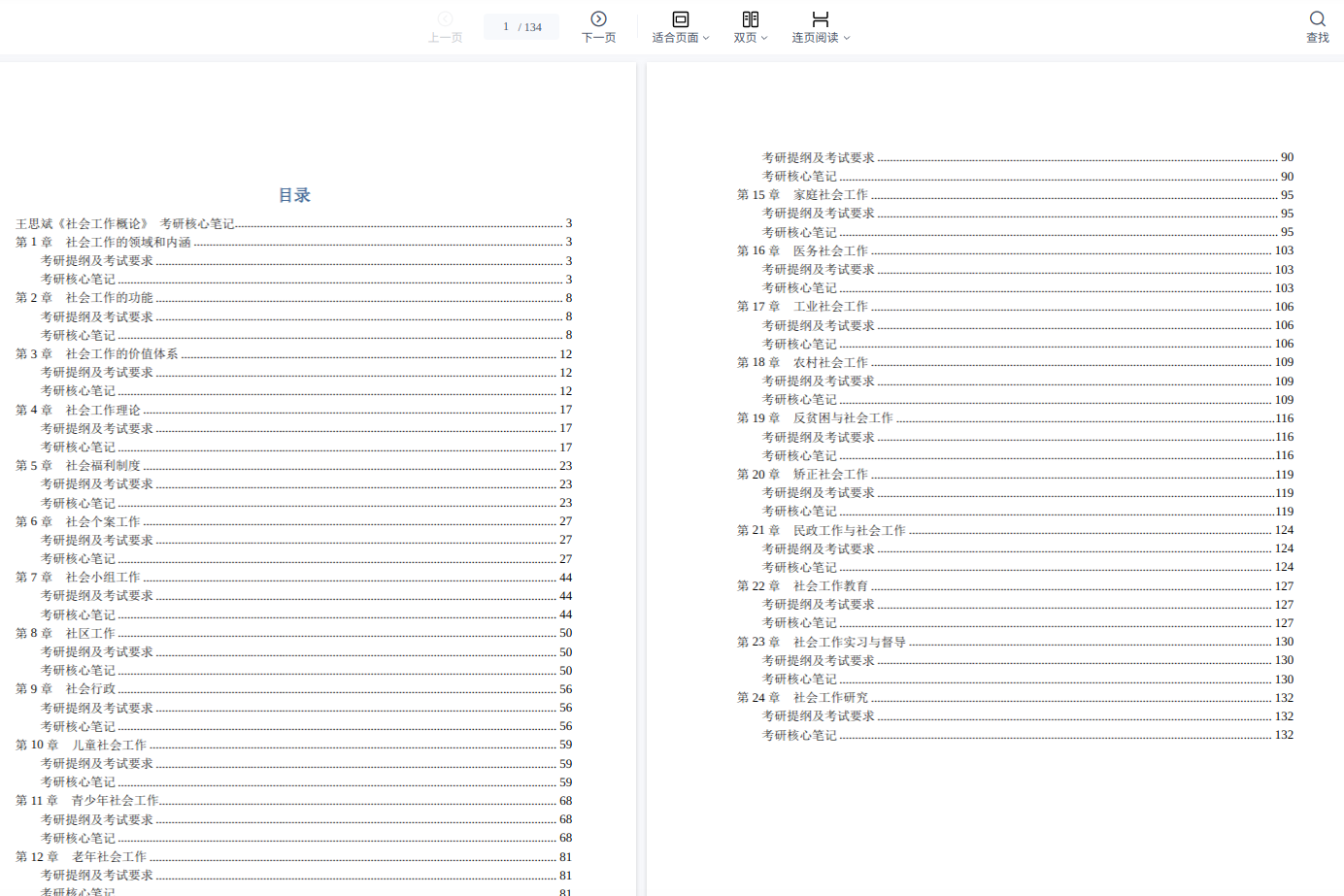Click the fit-to-page icon
1344x896 pixels.
pyautogui.click(x=681, y=18)
